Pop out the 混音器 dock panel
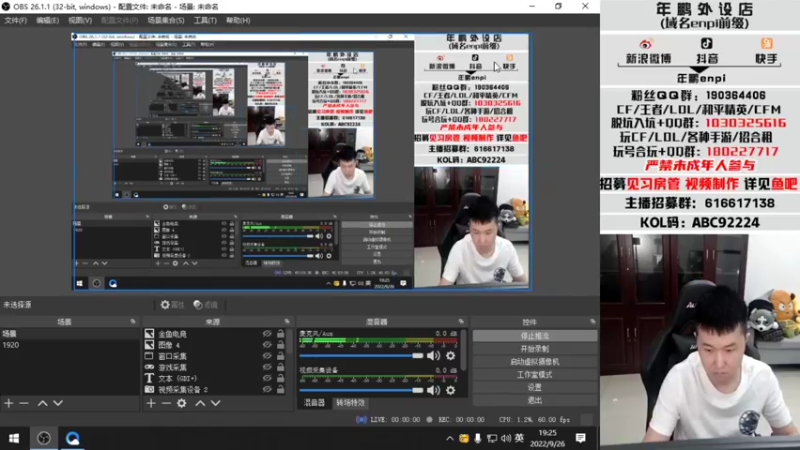 coord(461,321)
